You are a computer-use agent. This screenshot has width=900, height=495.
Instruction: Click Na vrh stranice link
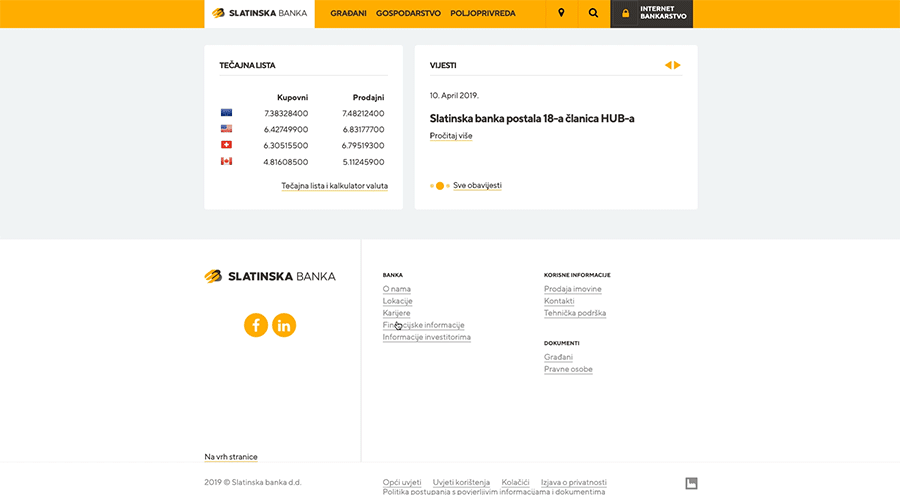coord(231,457)
